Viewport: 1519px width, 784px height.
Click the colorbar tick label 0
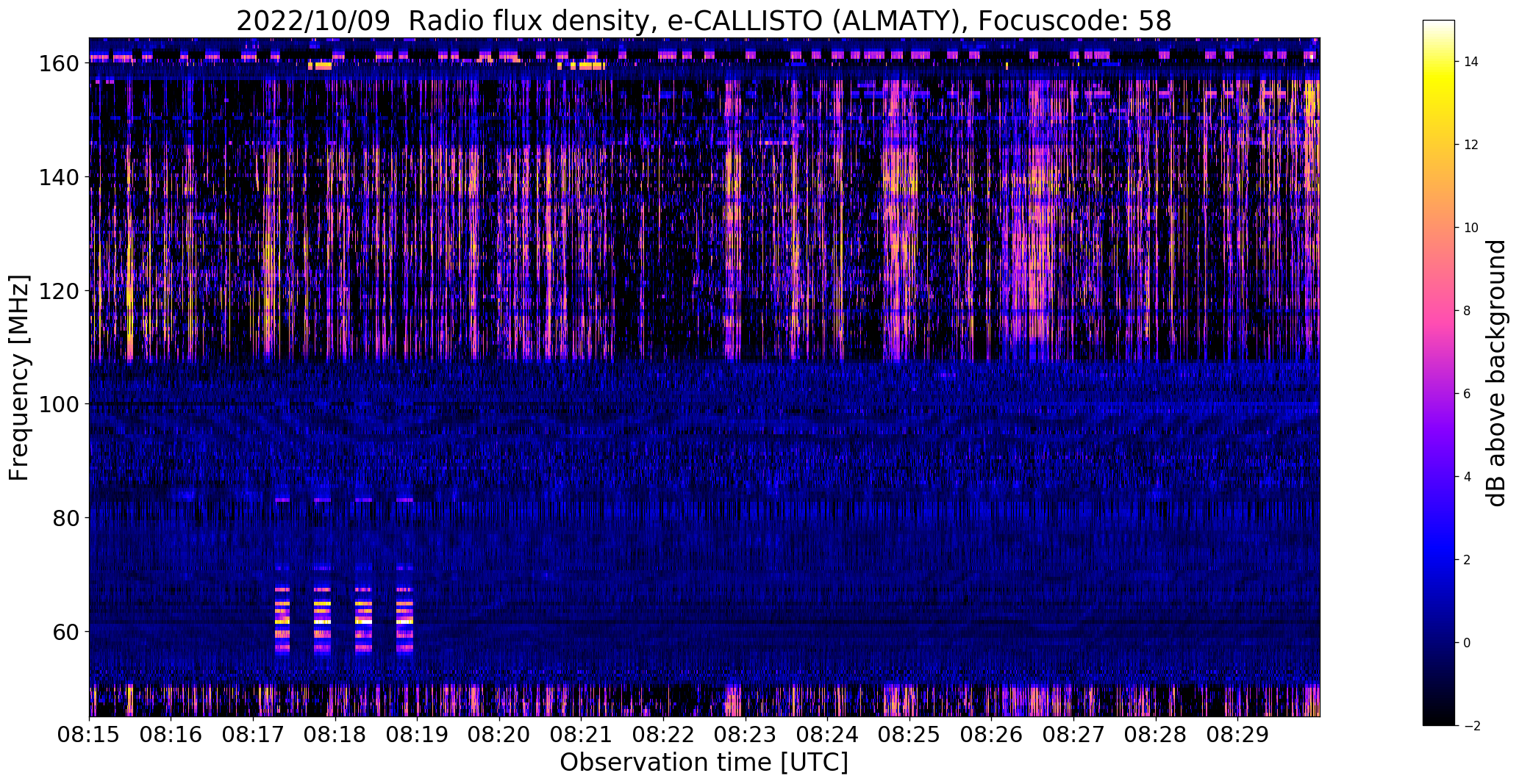[x=1468, y=643]
